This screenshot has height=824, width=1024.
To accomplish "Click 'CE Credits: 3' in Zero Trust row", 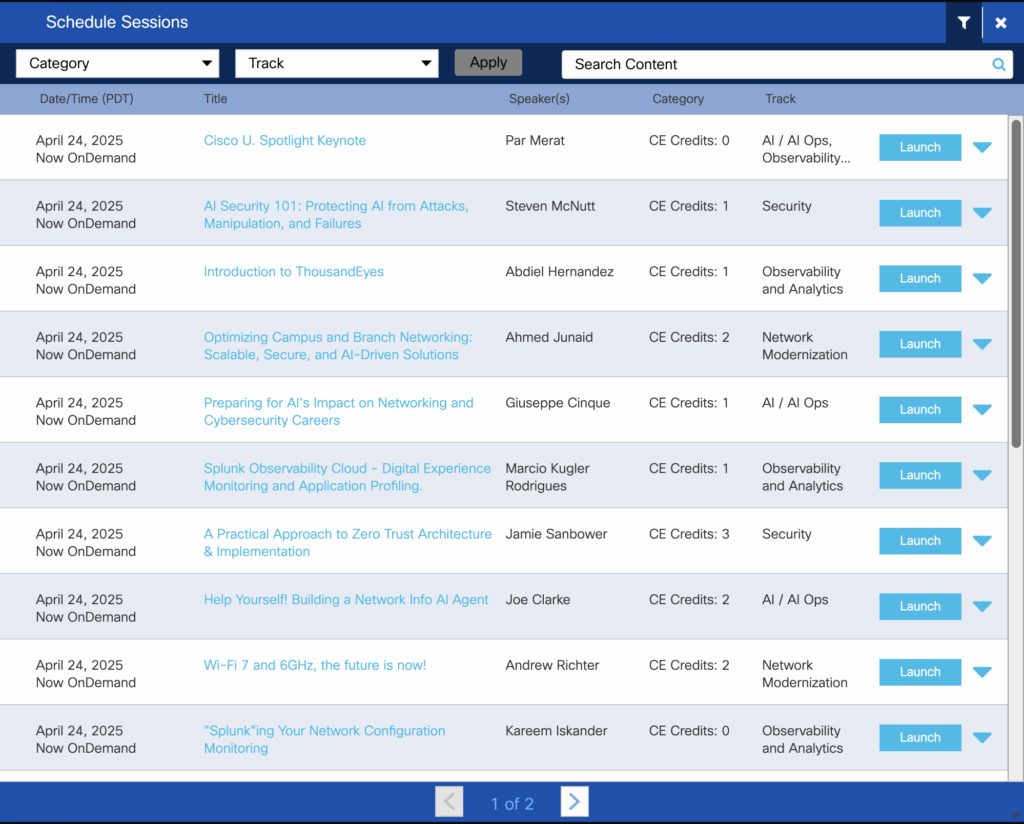I will [x=689, y=534].
